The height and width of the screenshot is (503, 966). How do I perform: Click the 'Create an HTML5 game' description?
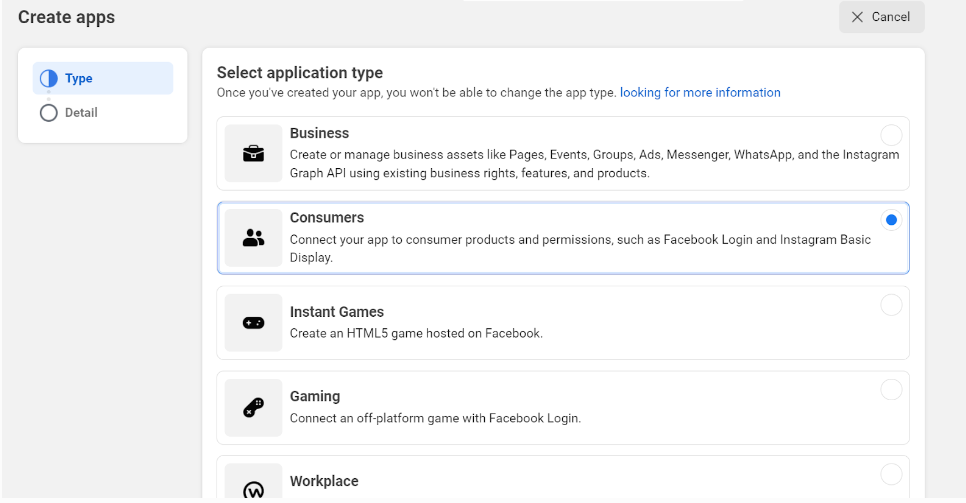click(416, 333)
